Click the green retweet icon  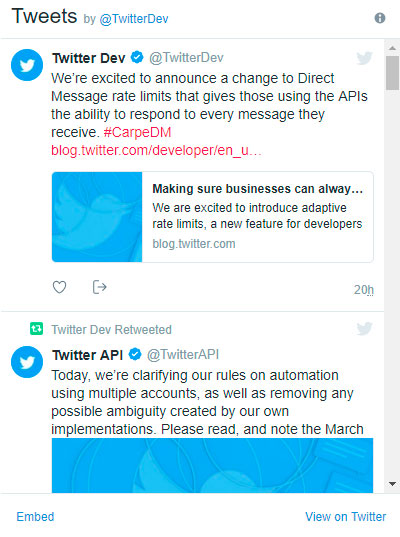pos(36,329)
